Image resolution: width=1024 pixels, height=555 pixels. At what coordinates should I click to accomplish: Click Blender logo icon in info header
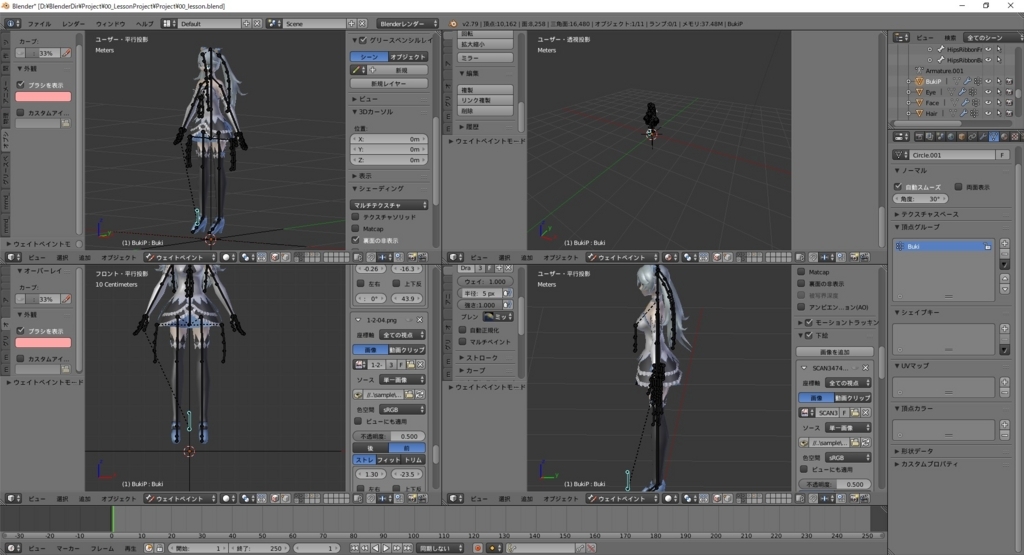453,24
